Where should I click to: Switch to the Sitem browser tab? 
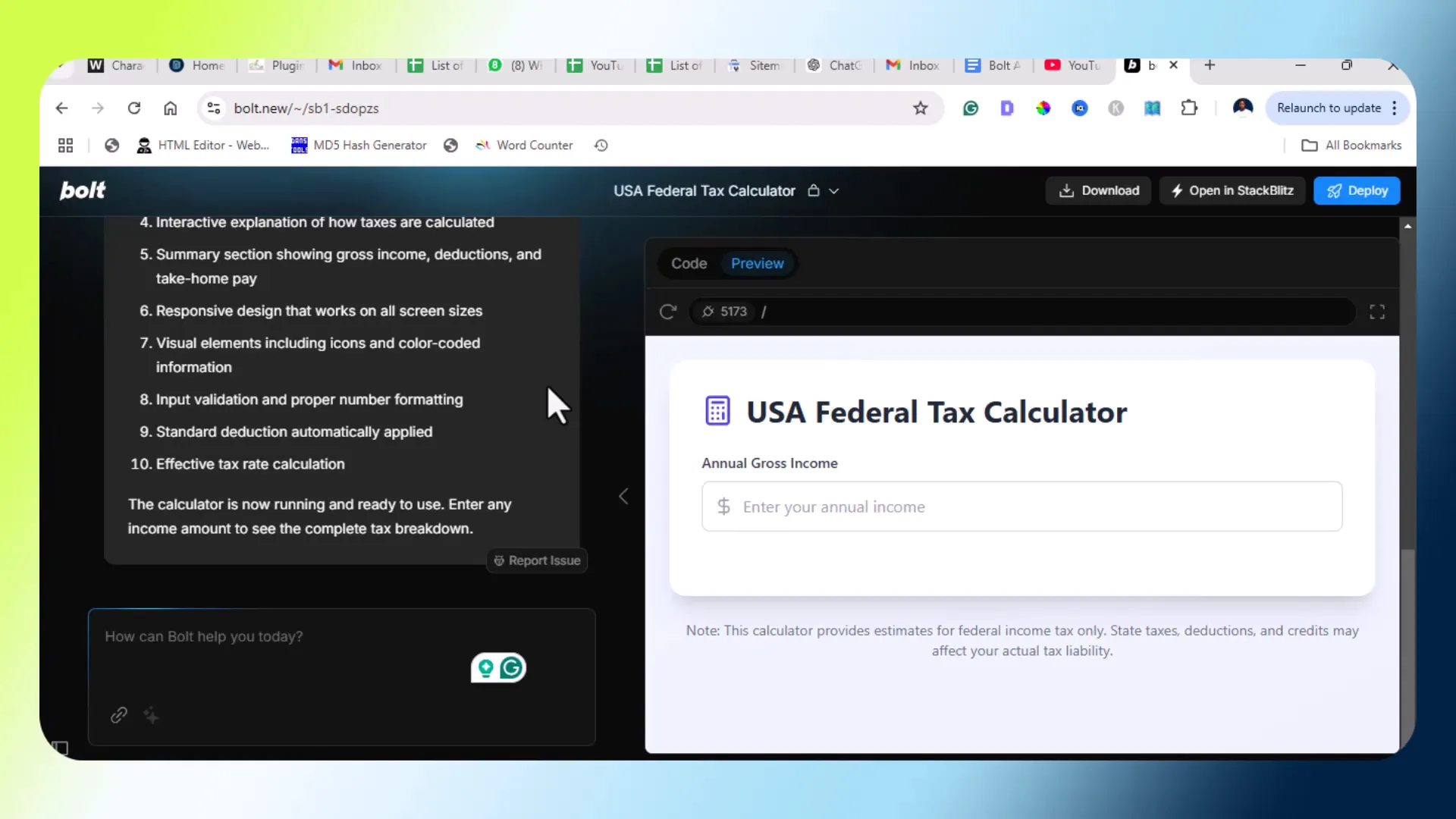[x=755, y=66]
